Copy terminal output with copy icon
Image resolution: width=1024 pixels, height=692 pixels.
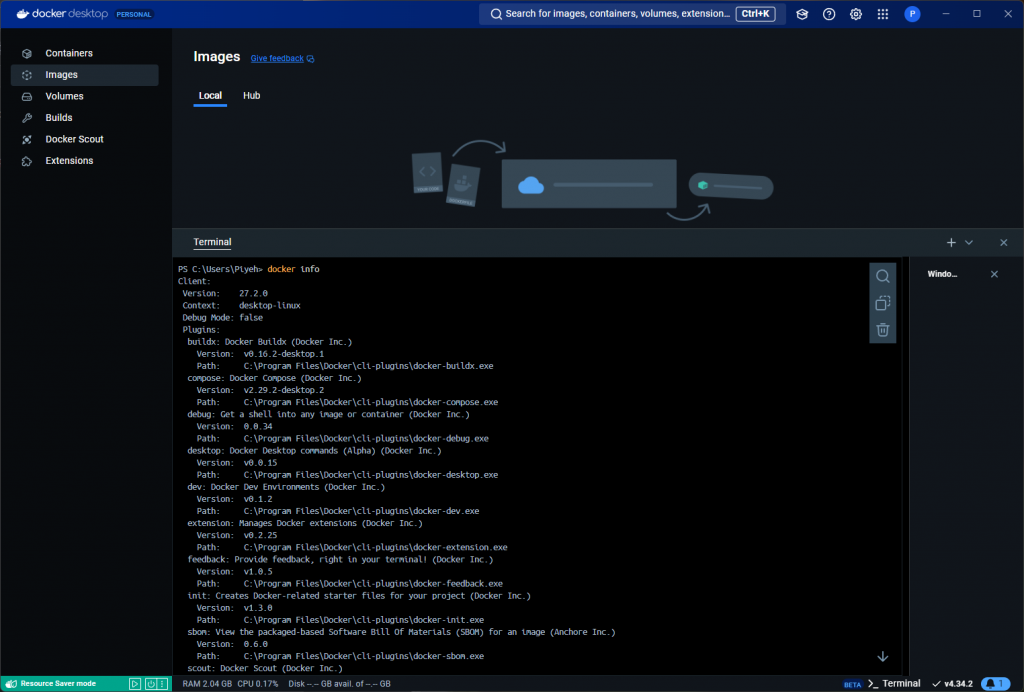(882, 303)
